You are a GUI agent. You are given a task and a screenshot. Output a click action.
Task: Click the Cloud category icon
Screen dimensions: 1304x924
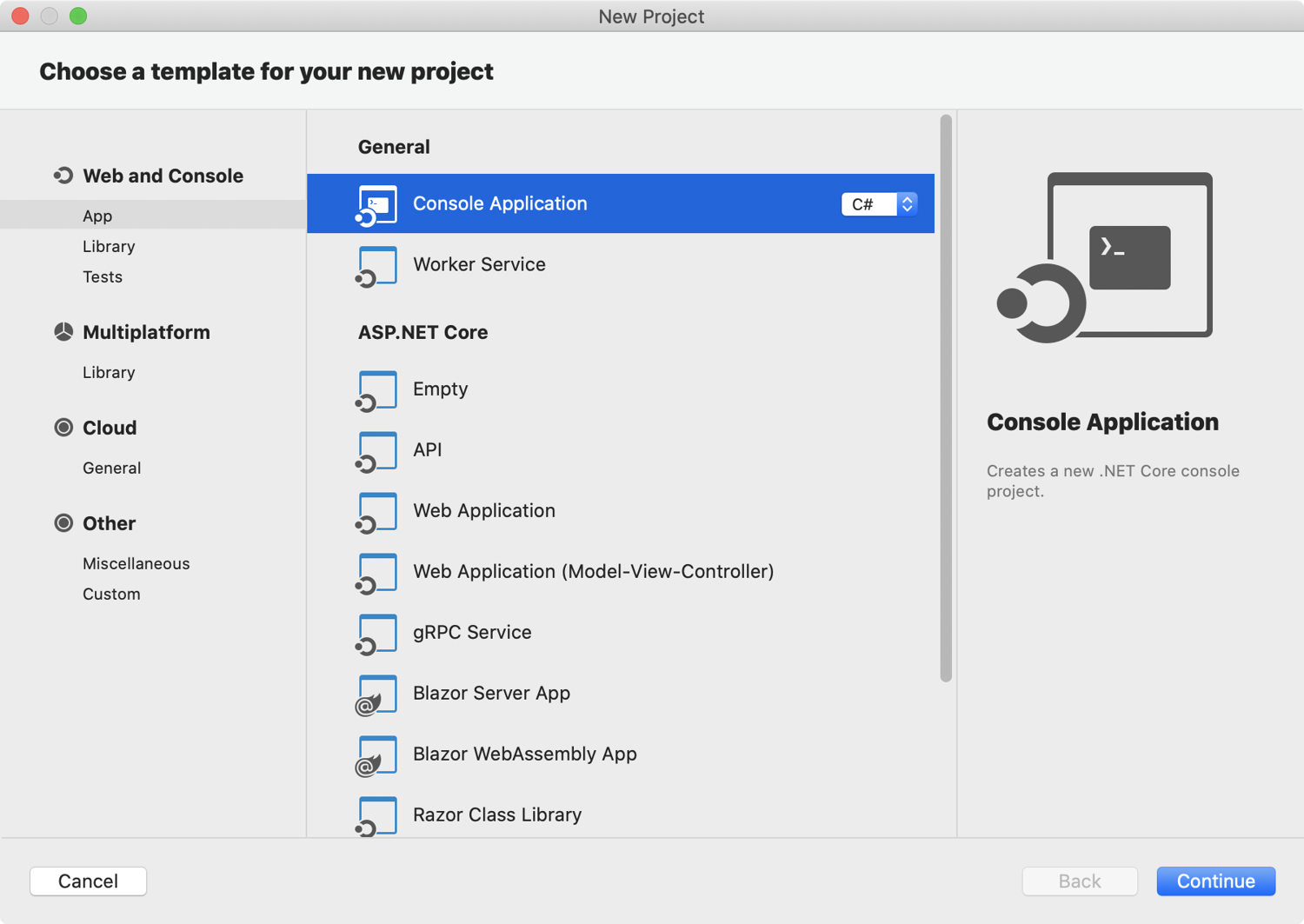[63, 428]
